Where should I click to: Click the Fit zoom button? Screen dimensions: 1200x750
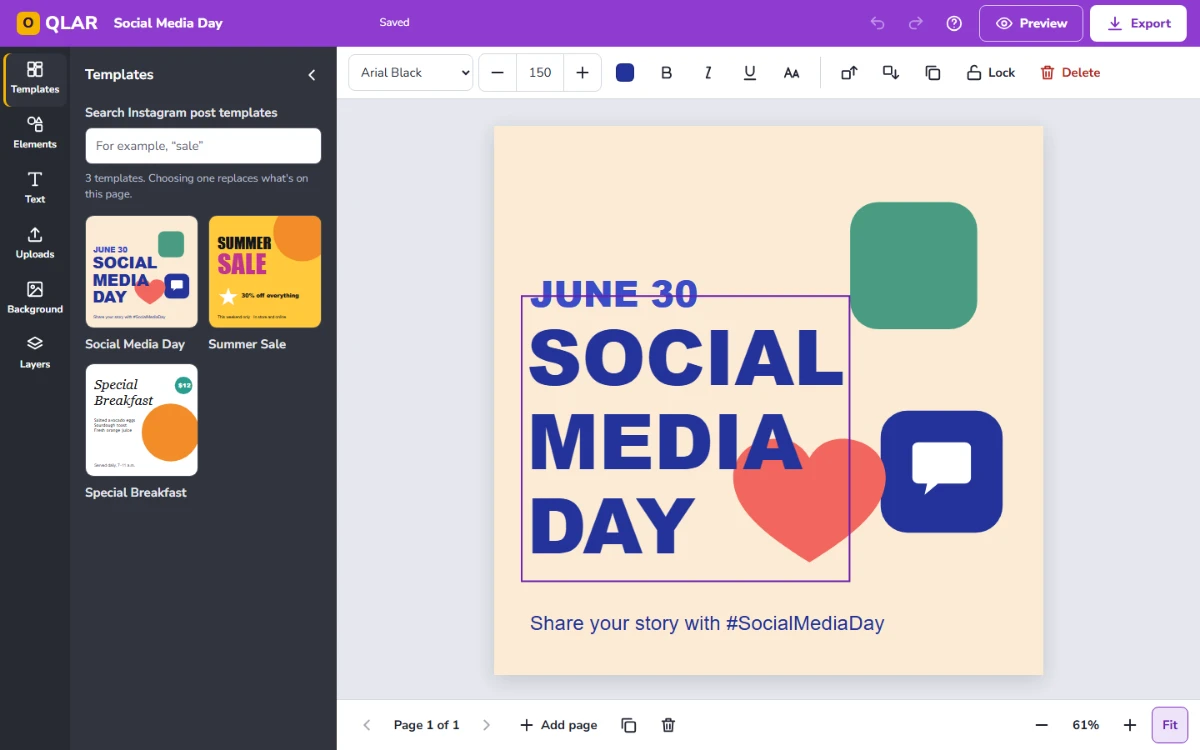click(1170, 725)
